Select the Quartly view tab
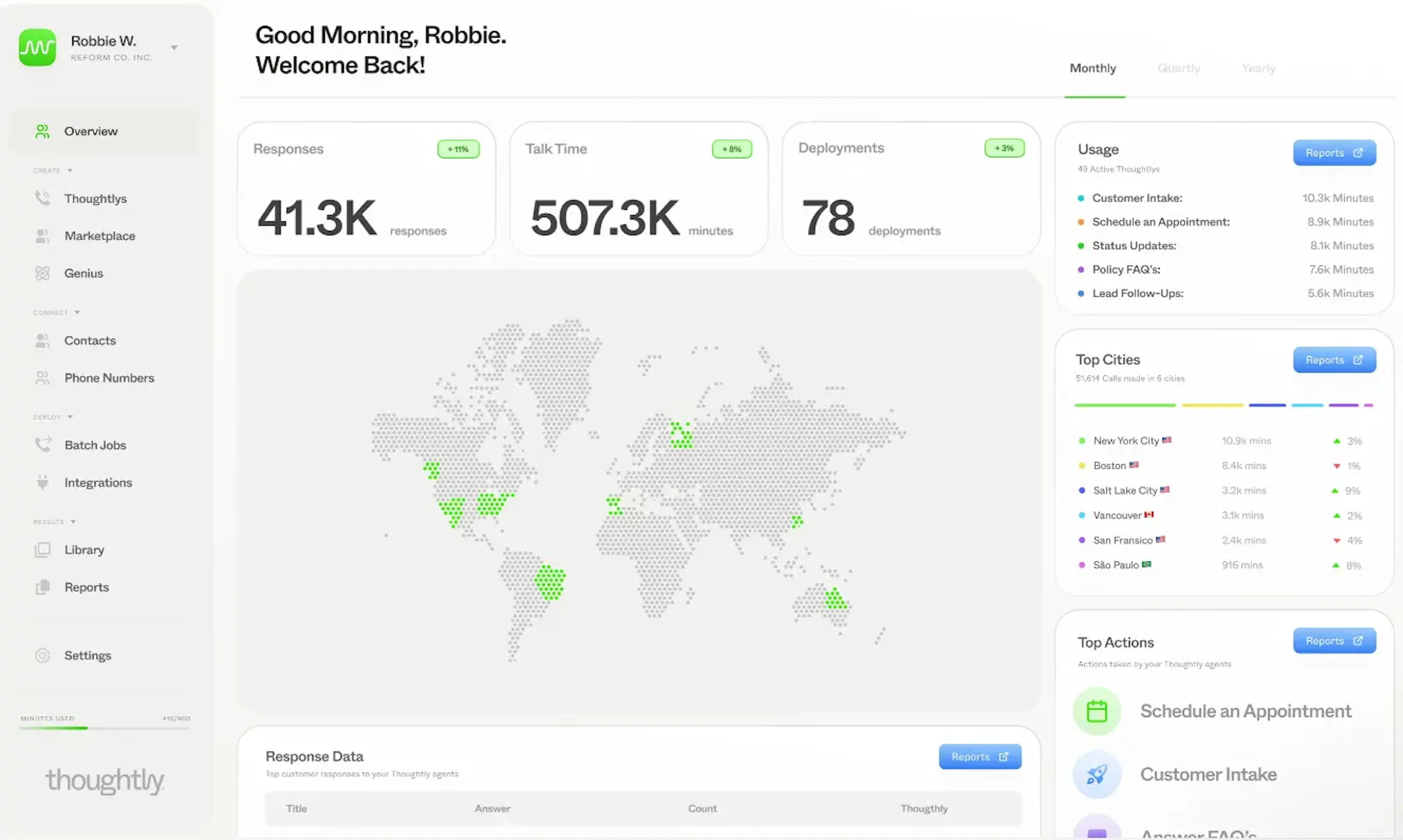This screenshot has height=840, width=1403. coord(1178,68)
